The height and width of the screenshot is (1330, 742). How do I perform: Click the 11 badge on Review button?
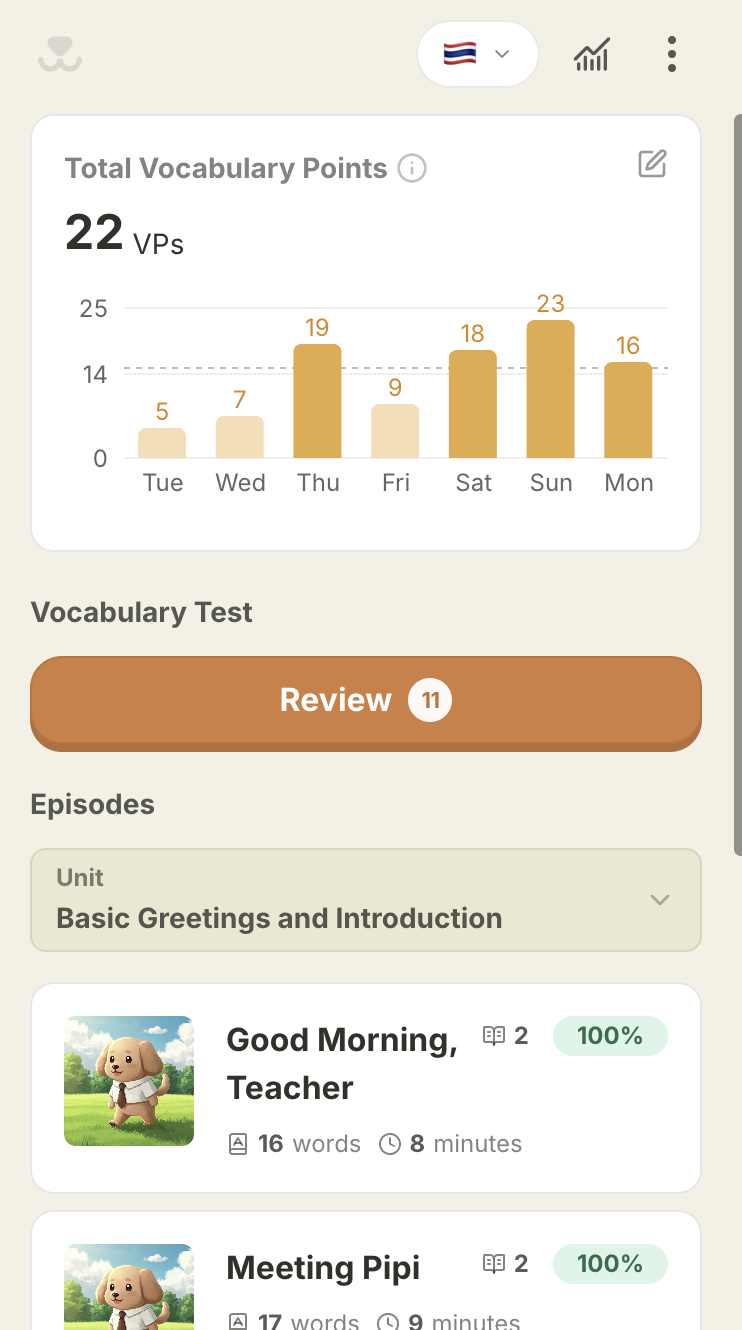click(430, 701)
